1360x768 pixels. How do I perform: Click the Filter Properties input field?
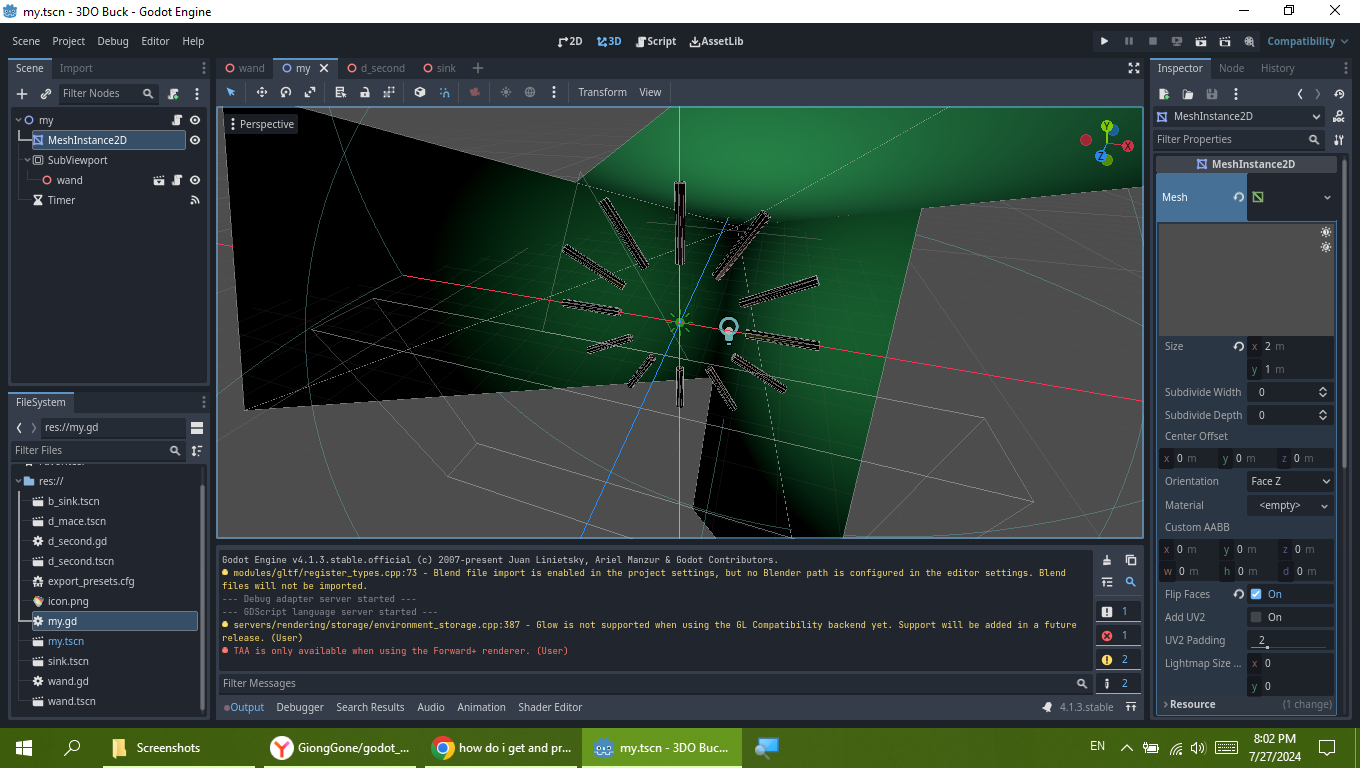[x=1238, y=140]
